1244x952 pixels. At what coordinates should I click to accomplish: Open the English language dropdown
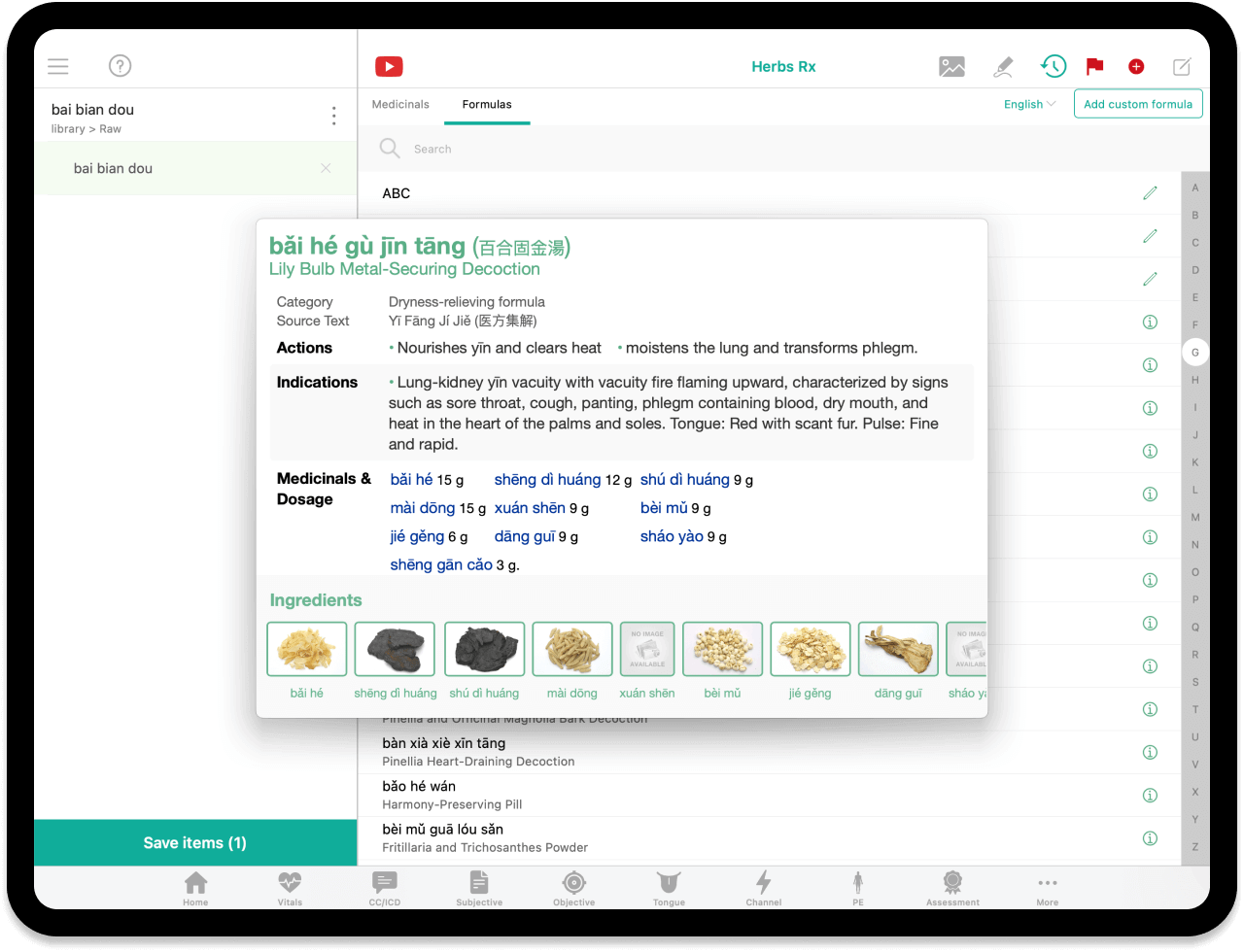click(x=1028, y=104)
